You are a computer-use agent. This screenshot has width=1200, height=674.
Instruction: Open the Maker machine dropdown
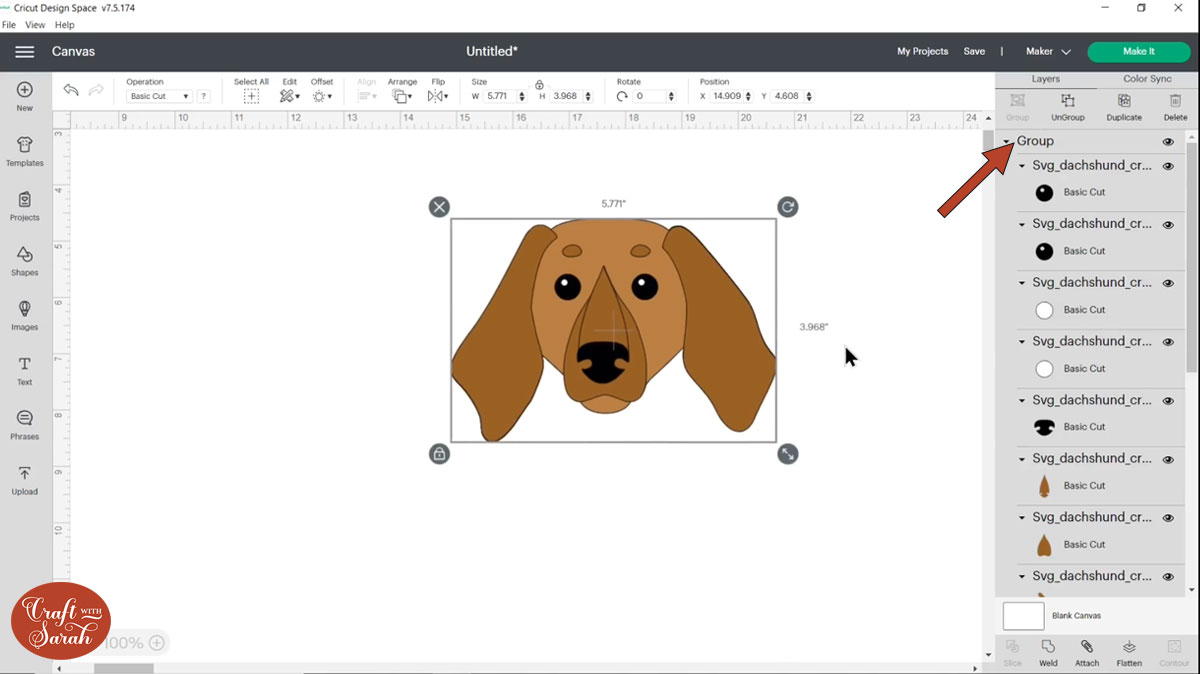pos(1047,52)
